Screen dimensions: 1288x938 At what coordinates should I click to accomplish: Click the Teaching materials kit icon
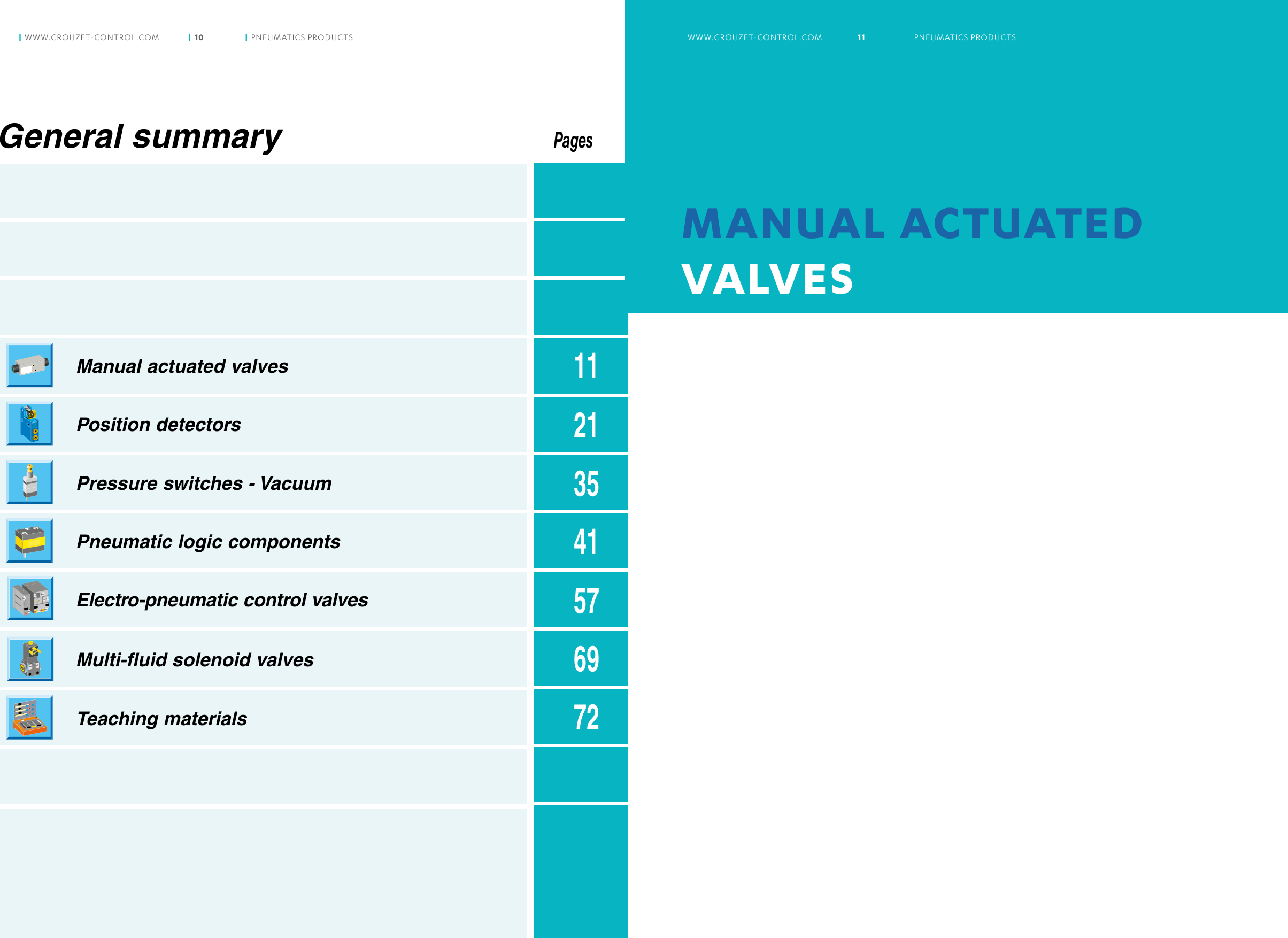pyautogui.click(x=29, y=718)
